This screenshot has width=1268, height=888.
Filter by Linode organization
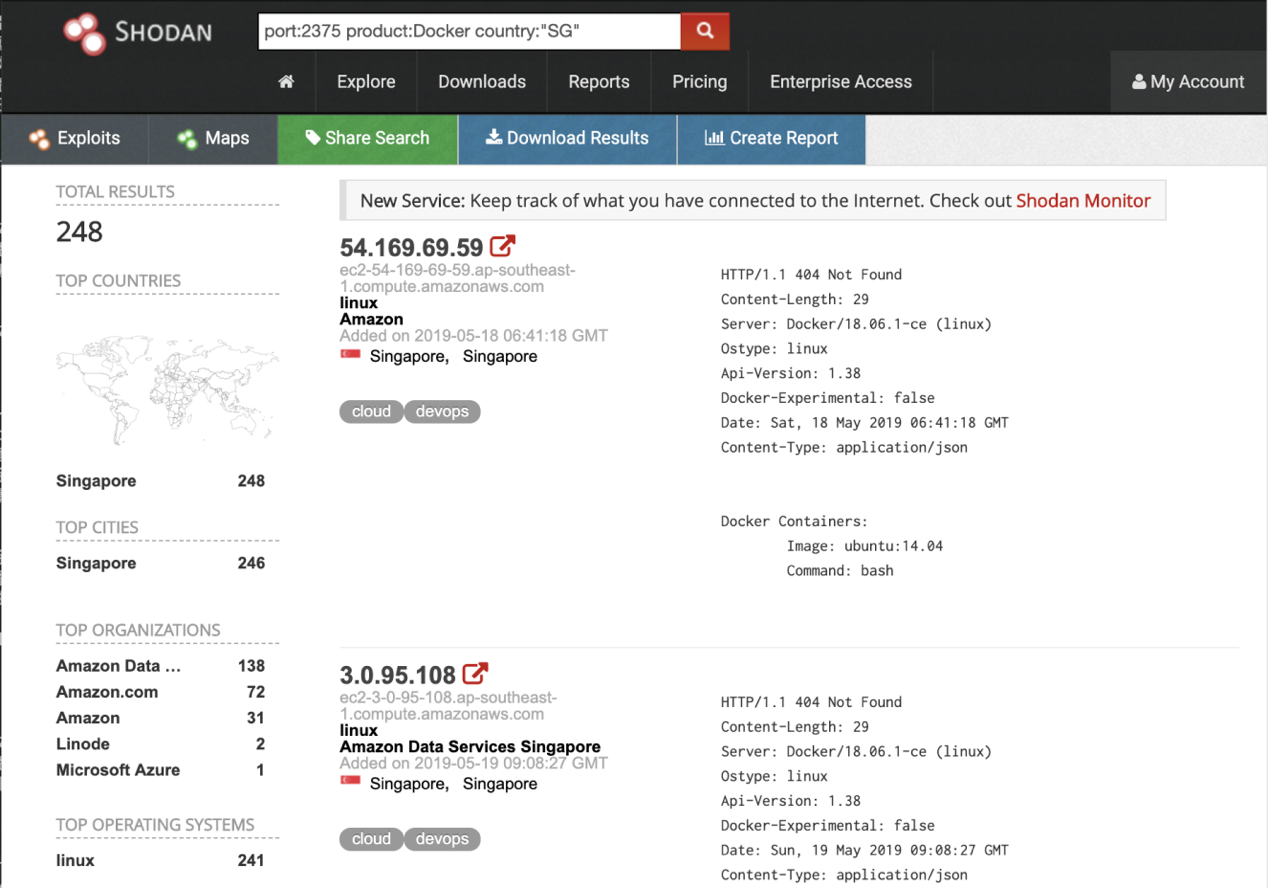tap(83, 744)
